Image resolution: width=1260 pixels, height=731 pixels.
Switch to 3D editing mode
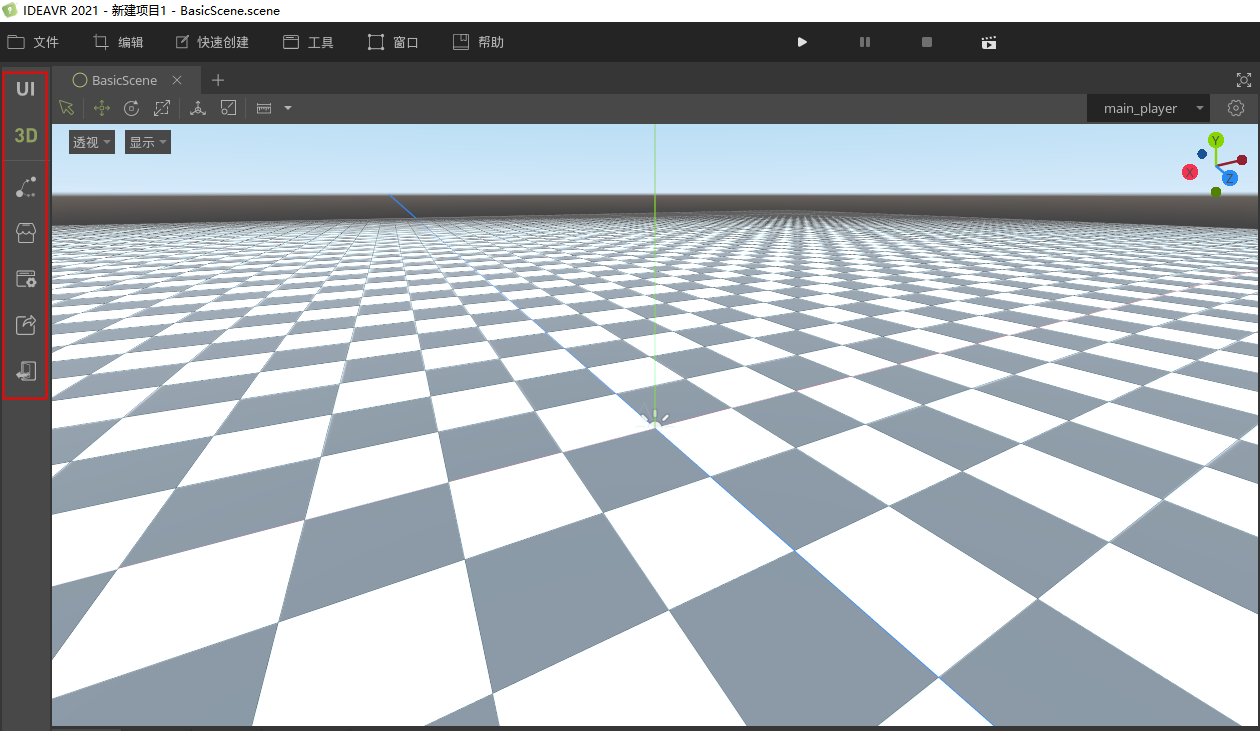[x=25, y=135]
